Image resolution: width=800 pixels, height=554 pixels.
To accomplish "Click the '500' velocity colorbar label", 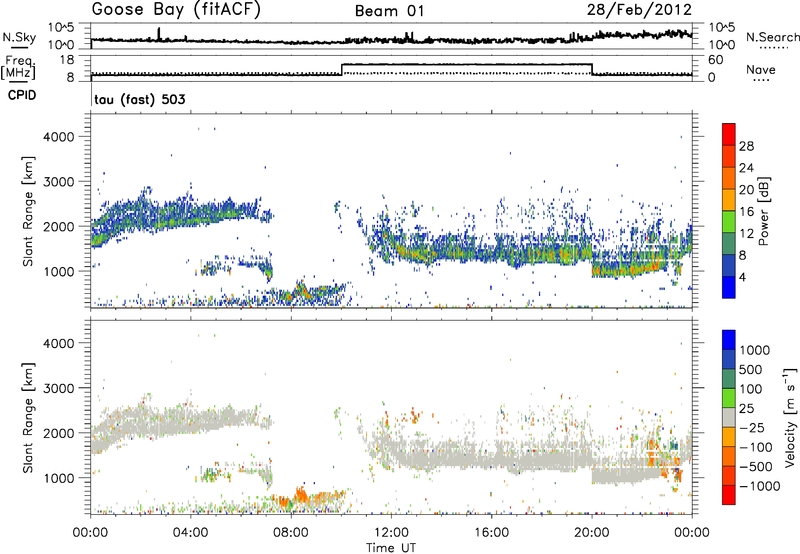I will 751,370.
